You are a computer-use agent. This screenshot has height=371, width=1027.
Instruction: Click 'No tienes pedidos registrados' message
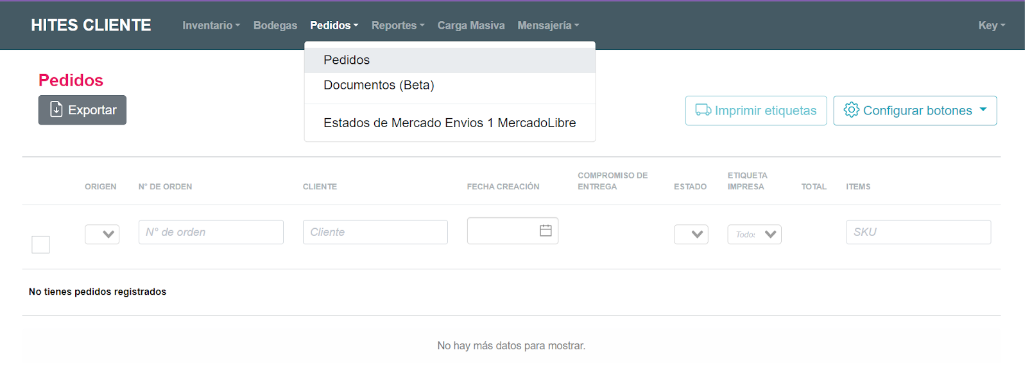point(98,292)
